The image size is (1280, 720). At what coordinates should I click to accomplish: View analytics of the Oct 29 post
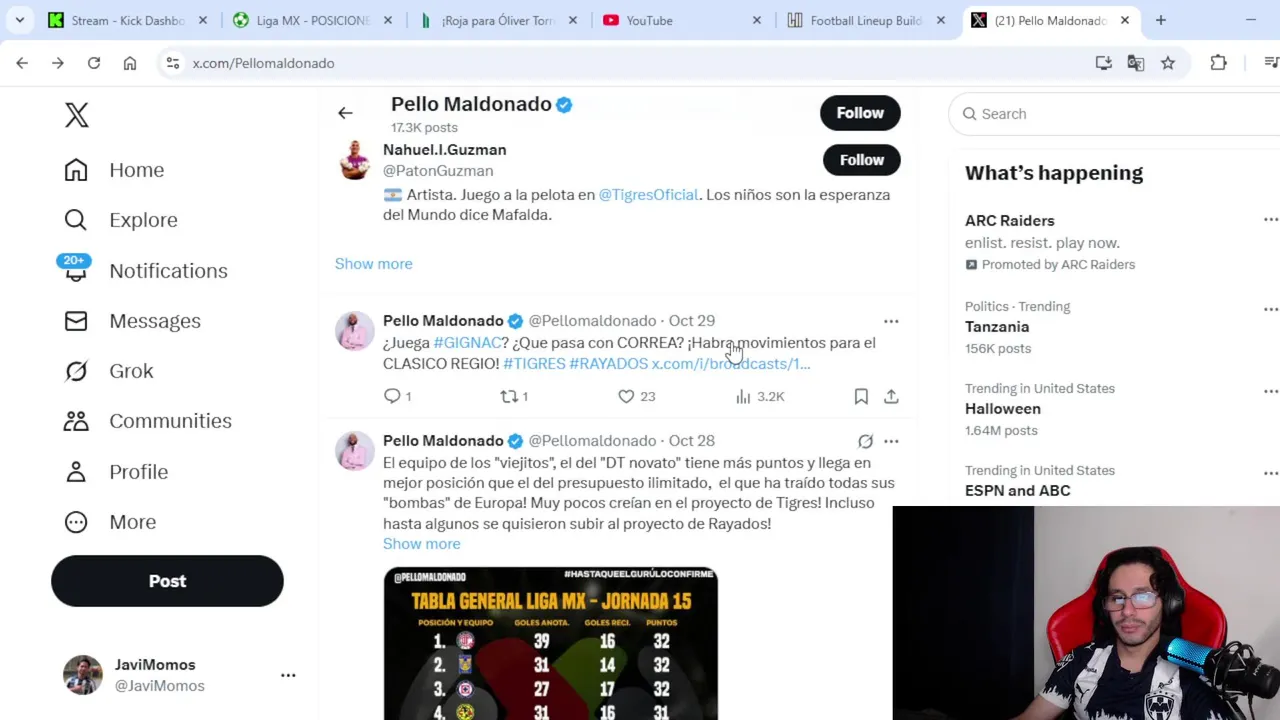point(760,397)
